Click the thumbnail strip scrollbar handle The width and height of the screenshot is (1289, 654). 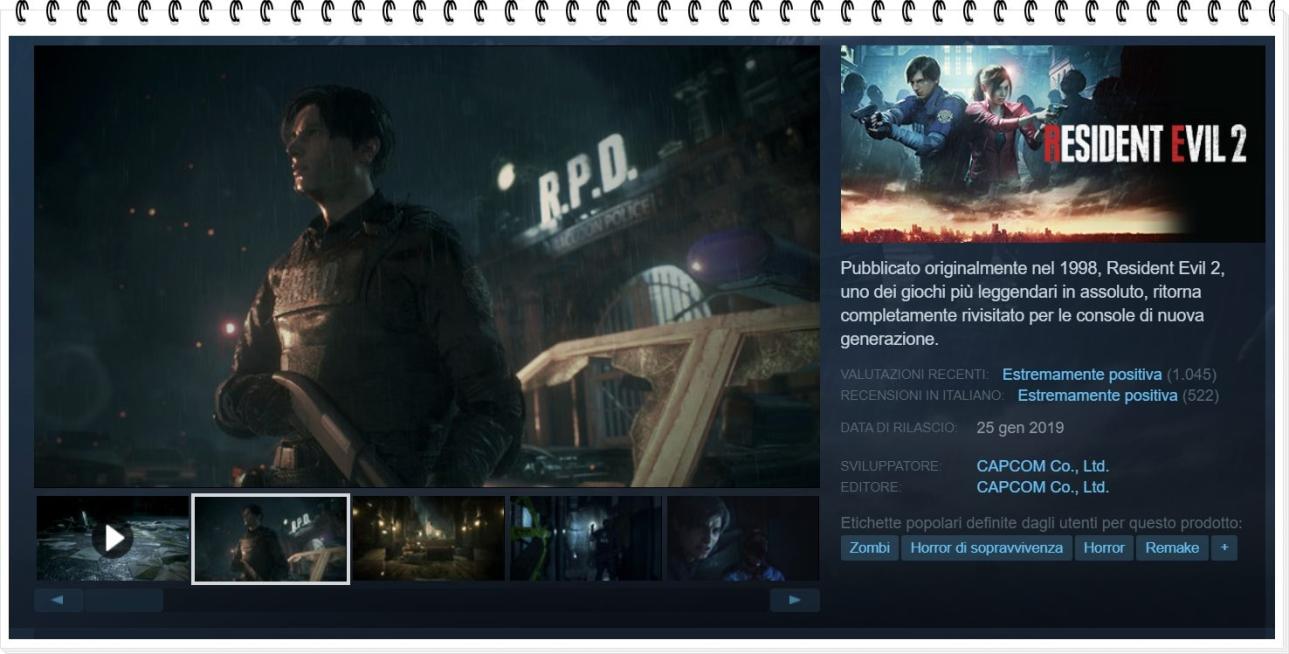123,600
